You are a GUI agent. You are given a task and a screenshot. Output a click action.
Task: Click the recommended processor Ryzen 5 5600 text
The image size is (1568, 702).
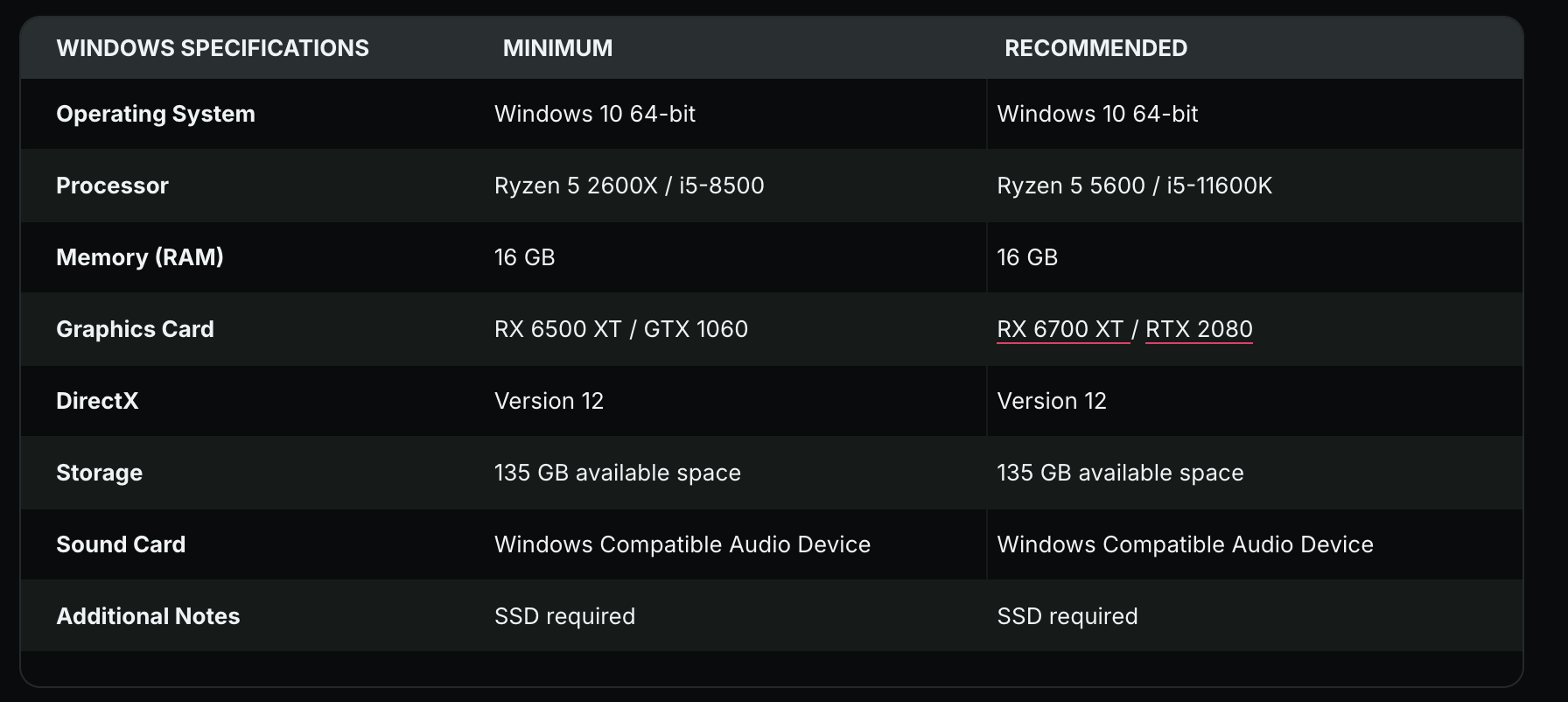pyautogui.click(x=1070, y=186)
